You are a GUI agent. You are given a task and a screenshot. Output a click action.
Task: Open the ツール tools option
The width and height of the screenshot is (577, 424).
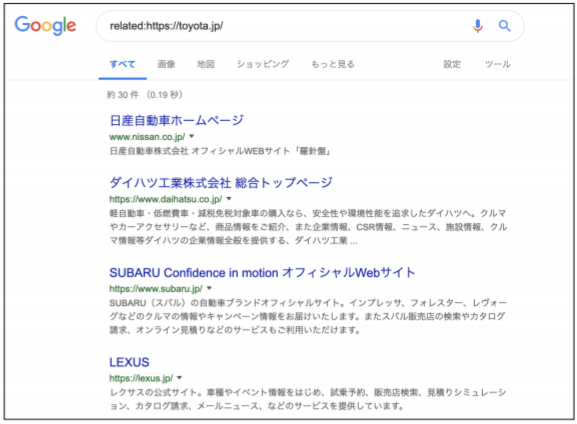coord(498,64)
